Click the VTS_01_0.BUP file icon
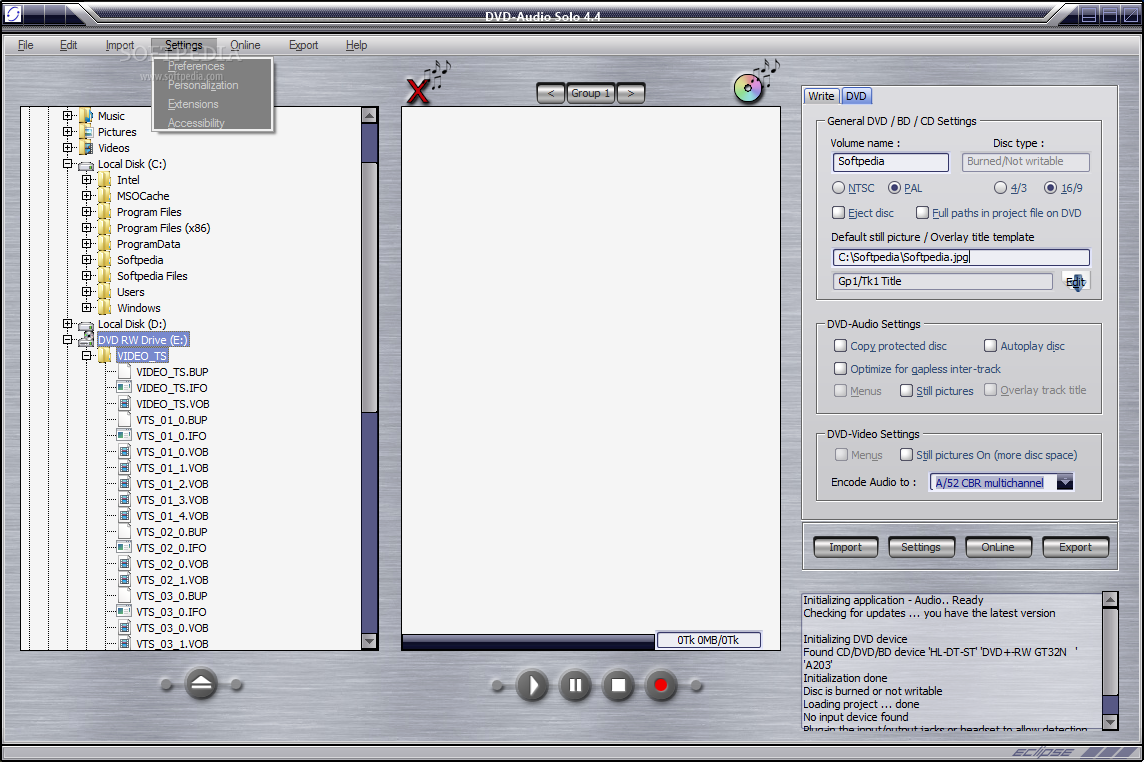The height and width of the screenshot is (762, 1144). (x=125, y=420)
